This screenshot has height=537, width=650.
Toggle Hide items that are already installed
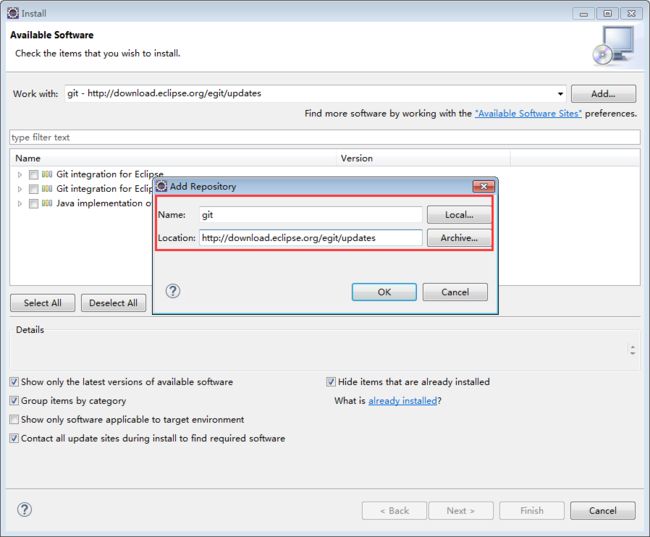click(331, 382)
